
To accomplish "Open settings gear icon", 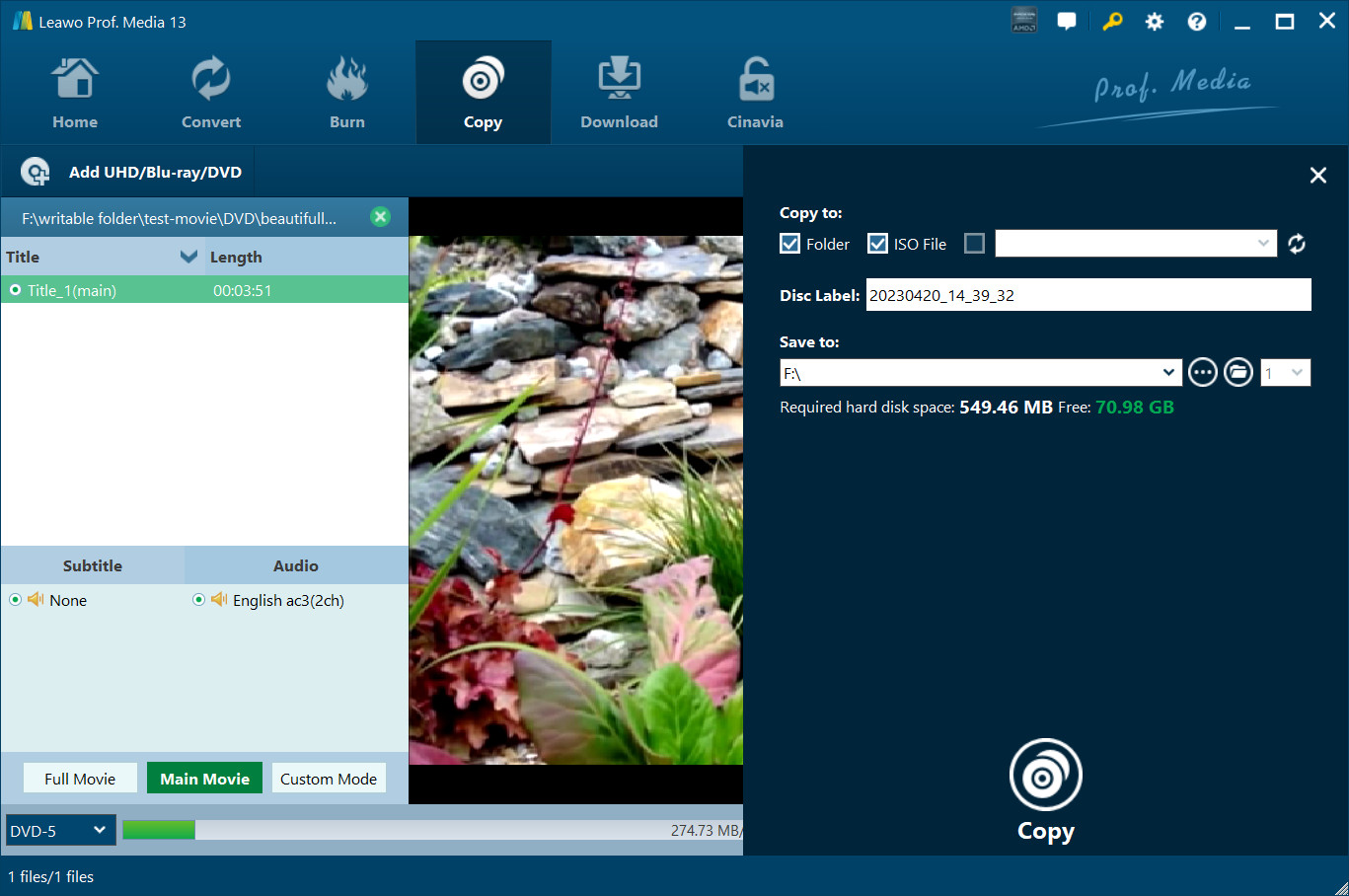I will pos(1154,22).
